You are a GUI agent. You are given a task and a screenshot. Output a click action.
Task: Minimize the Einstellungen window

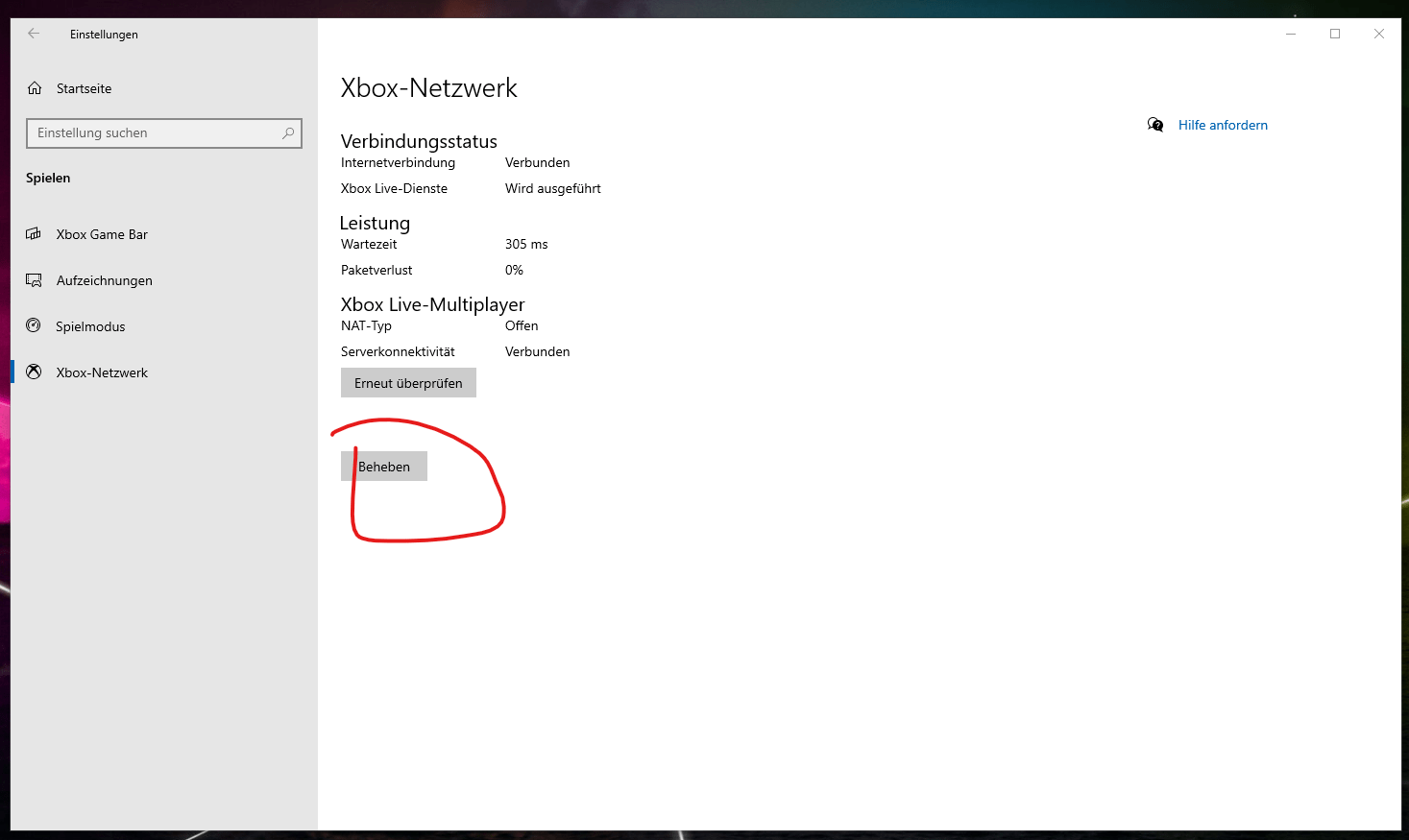point(1291,34)
